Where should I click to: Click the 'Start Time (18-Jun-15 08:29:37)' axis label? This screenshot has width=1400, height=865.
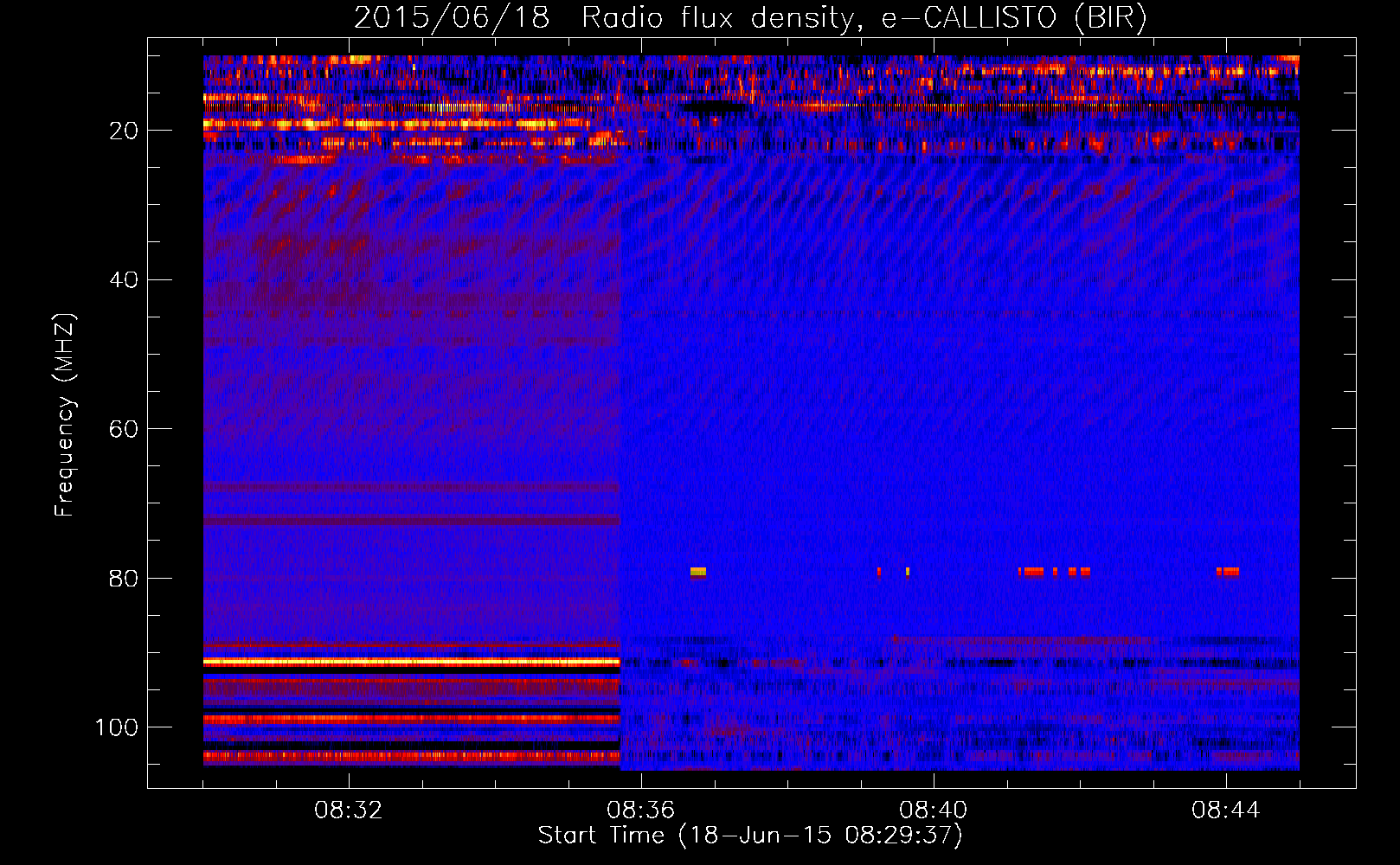pyautogui.click(x=750, y=836)
